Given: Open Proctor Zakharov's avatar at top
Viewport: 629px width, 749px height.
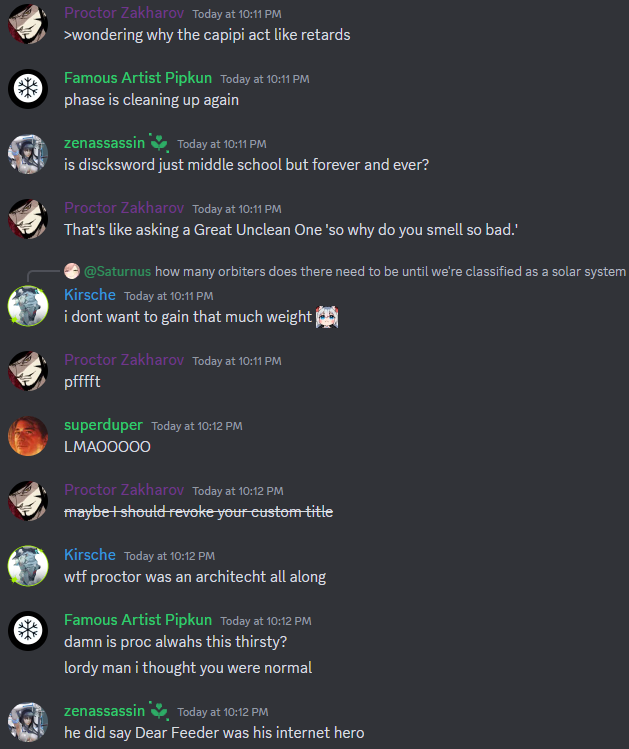Looking at the screenshot, I should [28, 24].
